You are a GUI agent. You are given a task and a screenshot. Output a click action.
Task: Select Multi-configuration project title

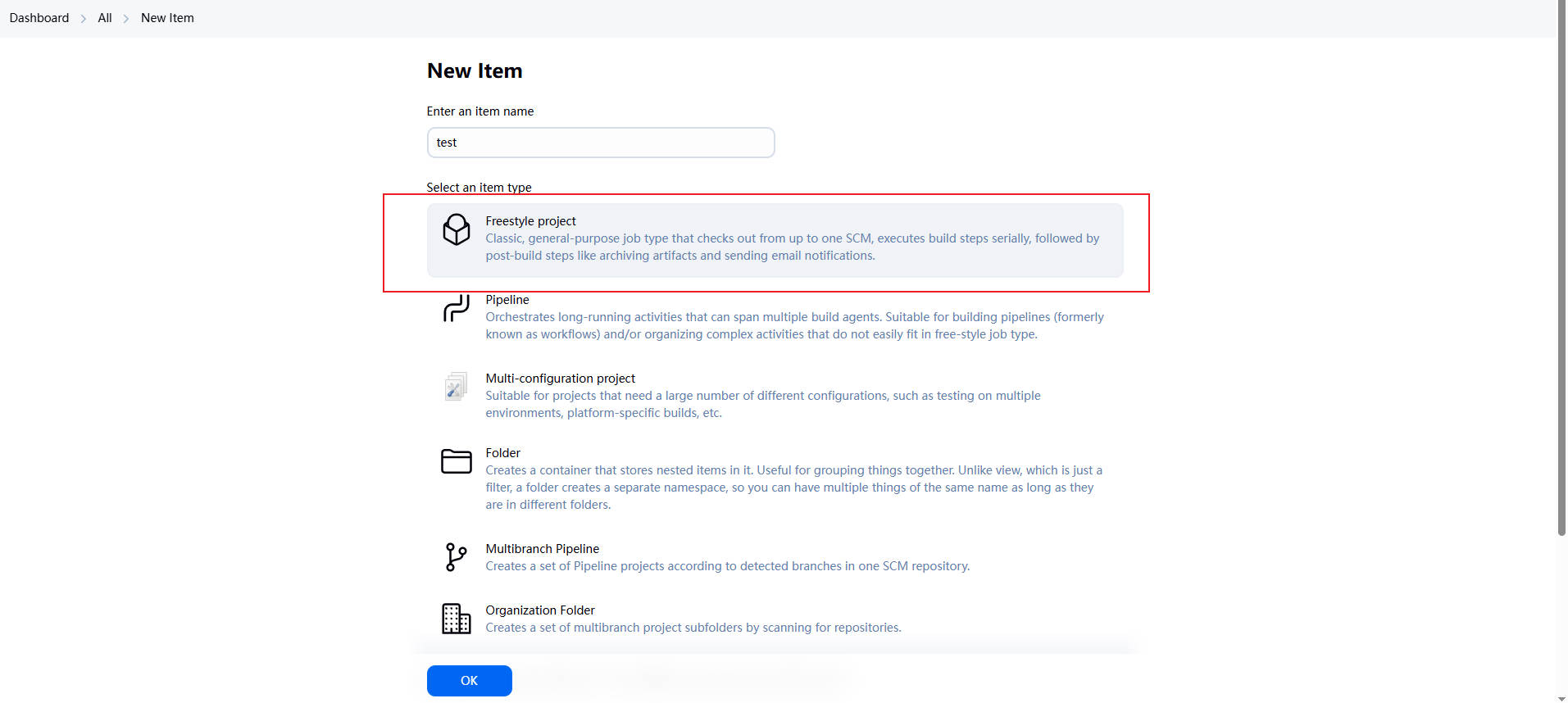pos(560,379)
